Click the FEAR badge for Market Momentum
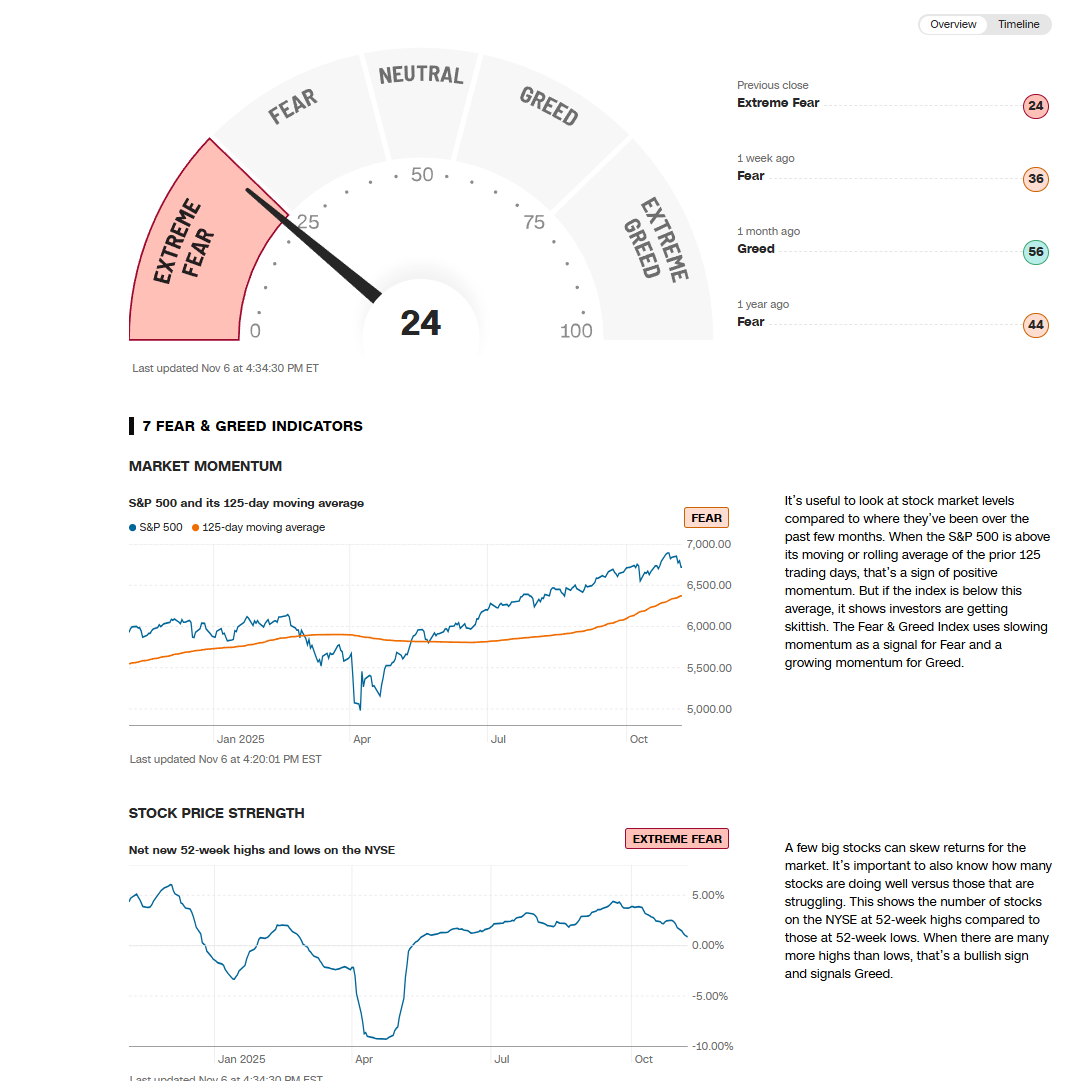Screen dimensions: 1079x1081 tap(706, 518)
